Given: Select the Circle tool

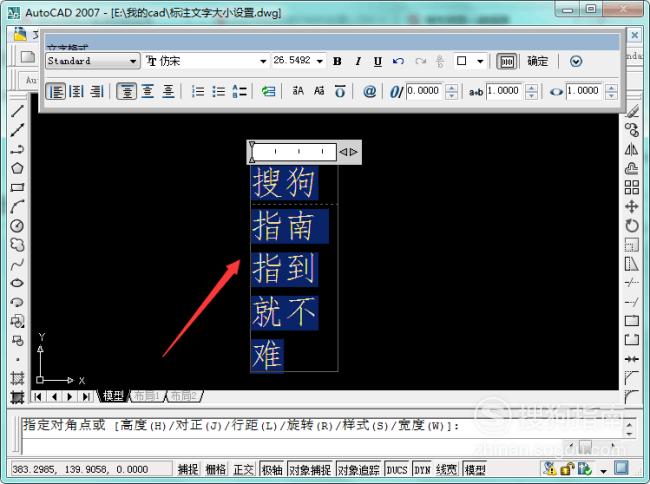Looking at the screenshot, I should pos(17,225).
